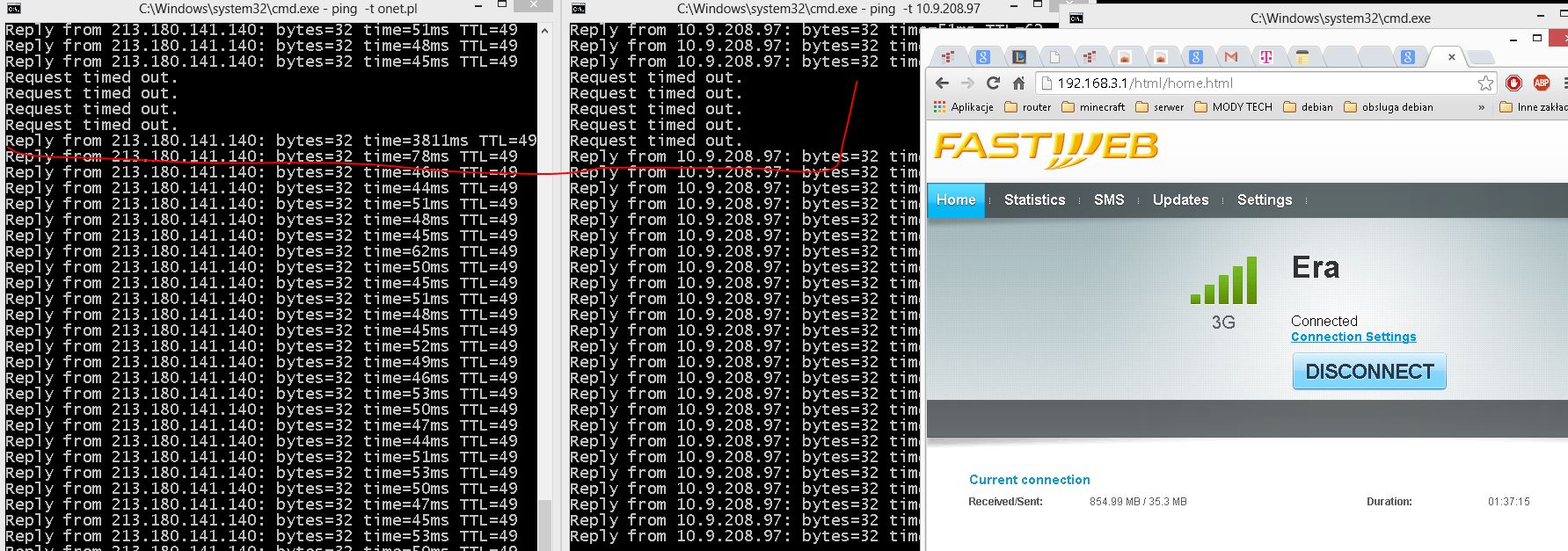Click the Connected status text
The image size is (1568, 551).
[x=1324, y=321]
